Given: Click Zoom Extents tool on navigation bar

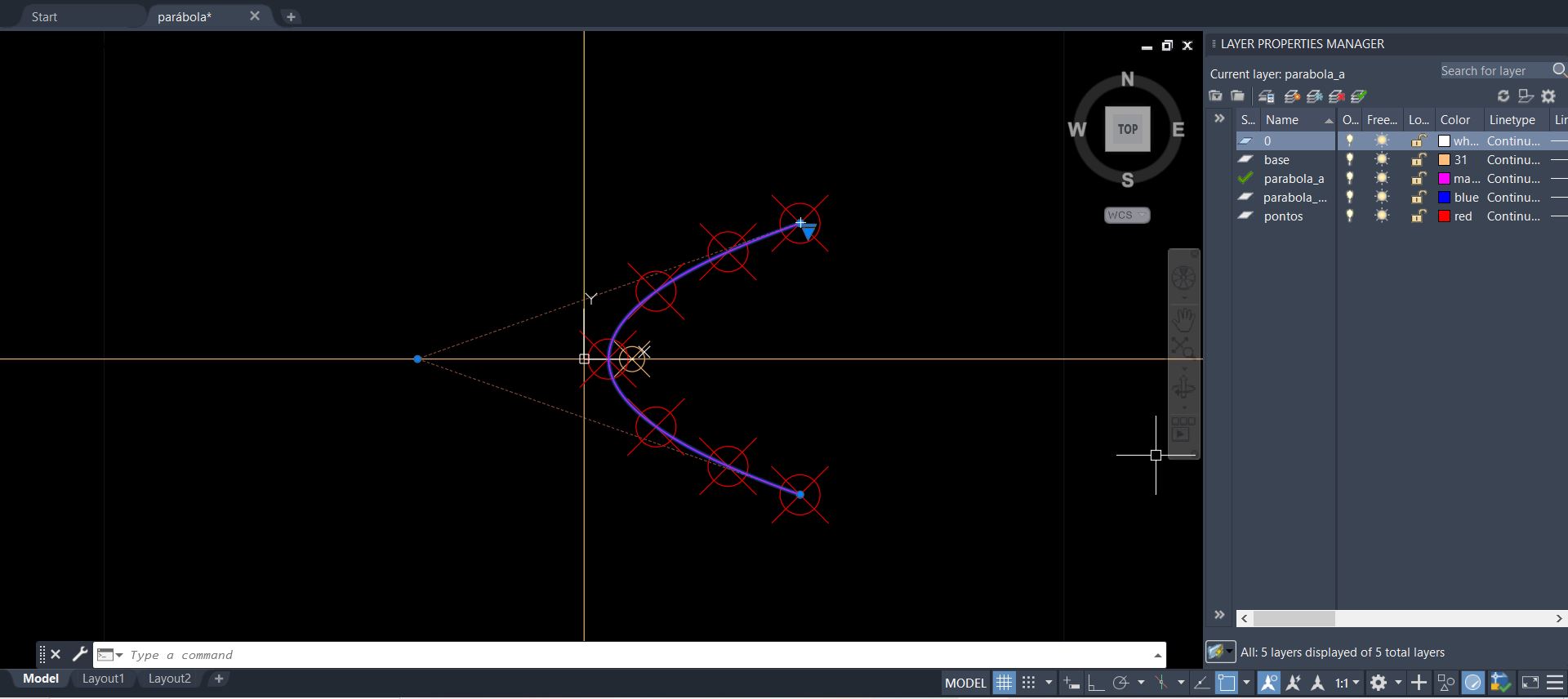Looking at the screenshot, I should point(1183,348).
